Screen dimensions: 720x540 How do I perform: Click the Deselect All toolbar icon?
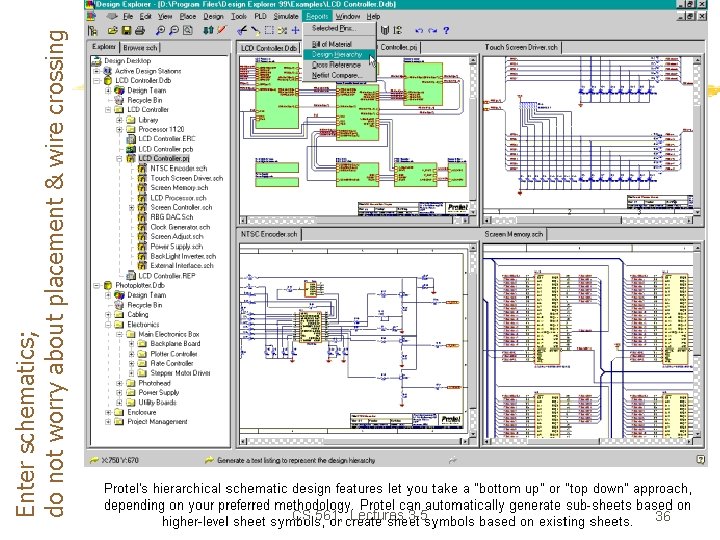click(x=282, y=30)
